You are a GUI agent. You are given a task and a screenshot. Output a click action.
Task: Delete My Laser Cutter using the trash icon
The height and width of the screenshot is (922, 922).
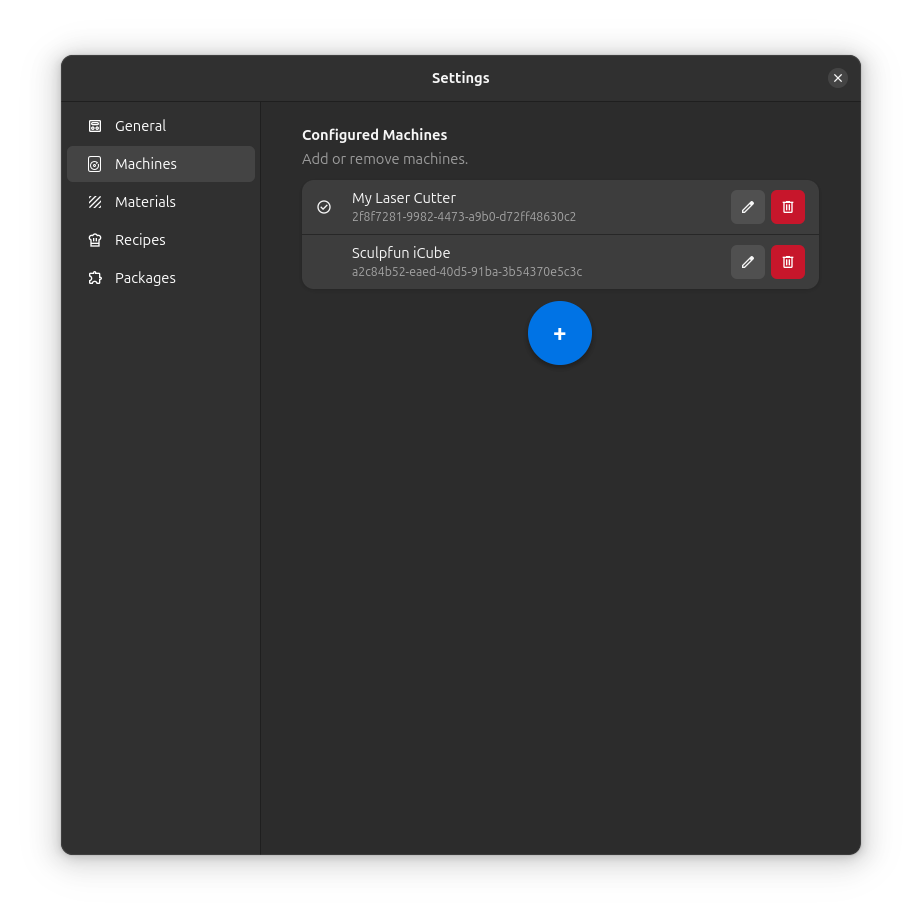coord(787,207)
